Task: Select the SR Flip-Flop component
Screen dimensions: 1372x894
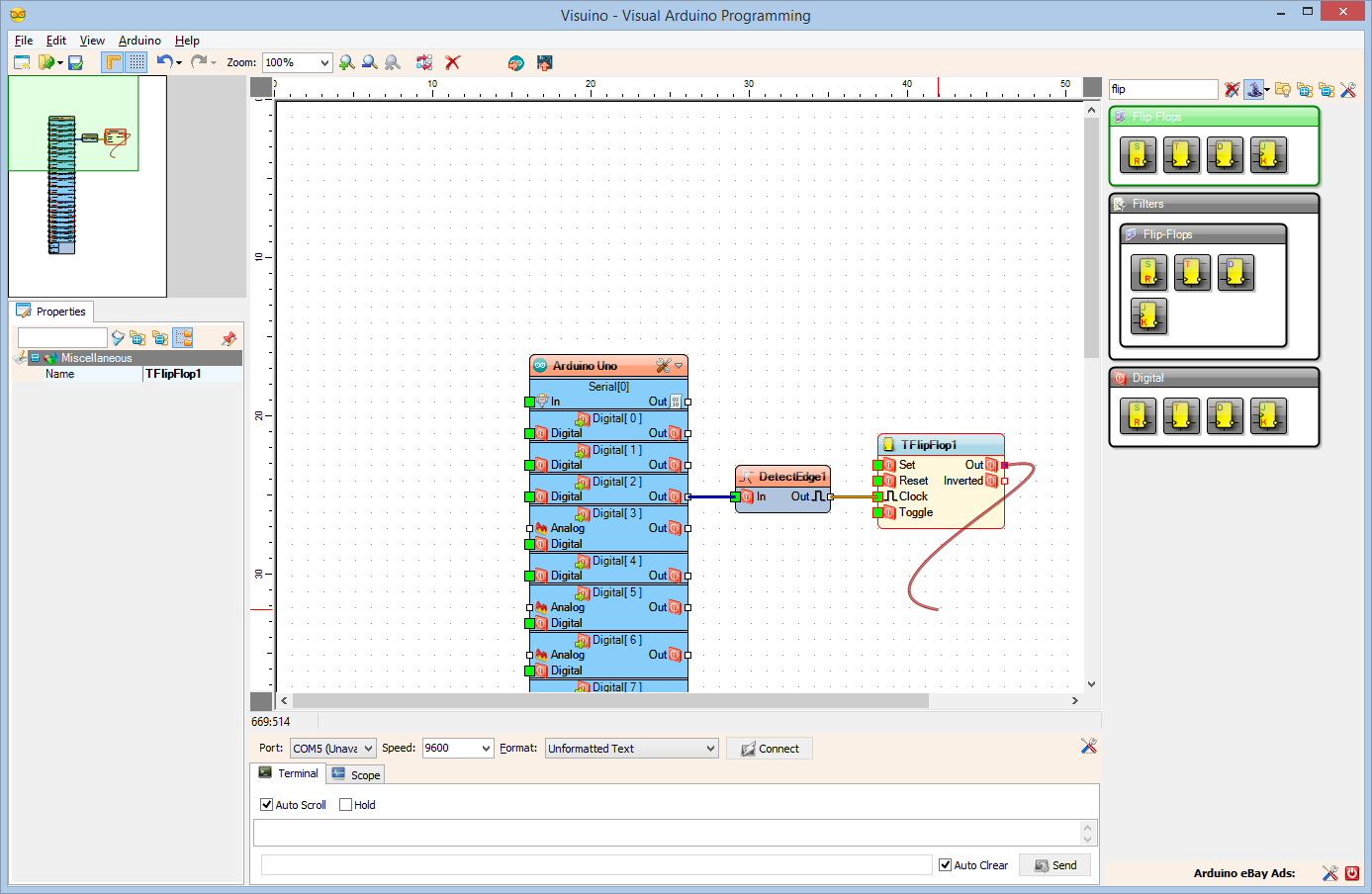Action: (1138, 155)
